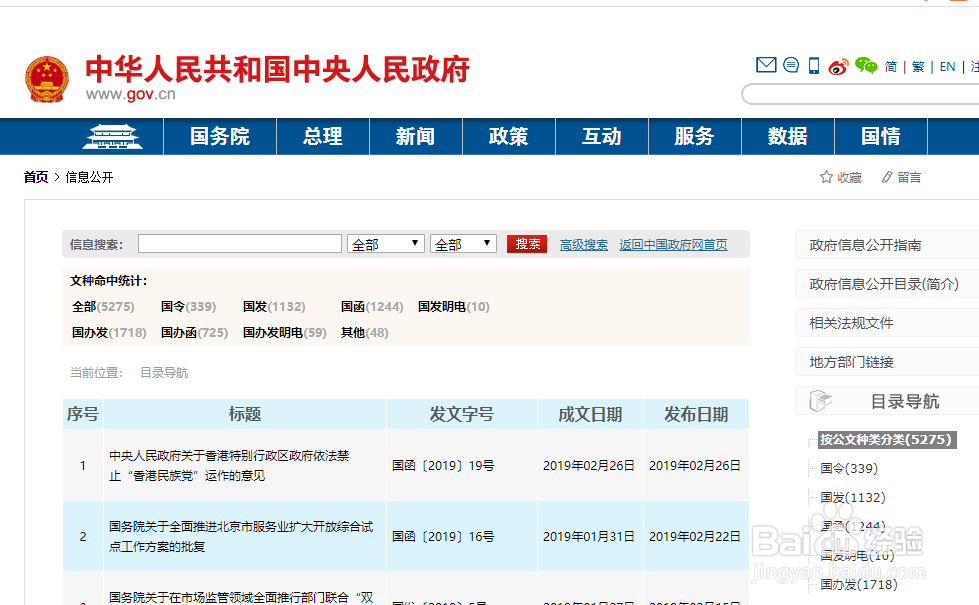Click the 标题 column header
979x605 pixels.
pos(245,414)
